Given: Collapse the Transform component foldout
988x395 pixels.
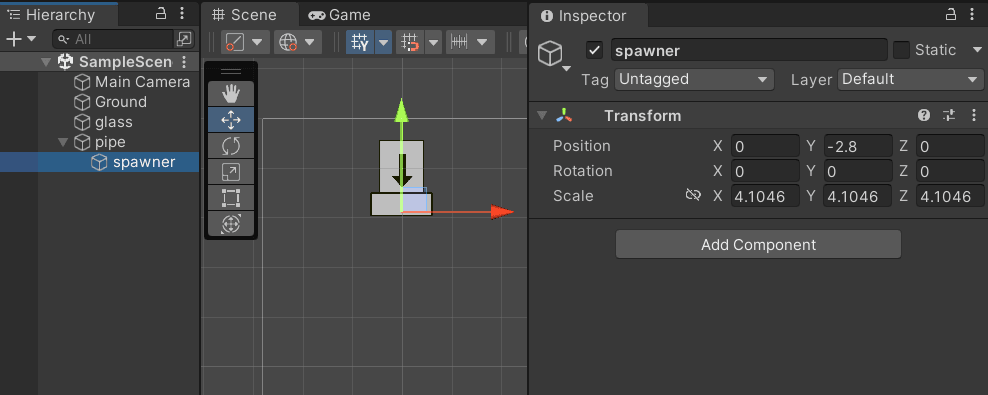Looking at the screenshot, I should click(541, 116).
